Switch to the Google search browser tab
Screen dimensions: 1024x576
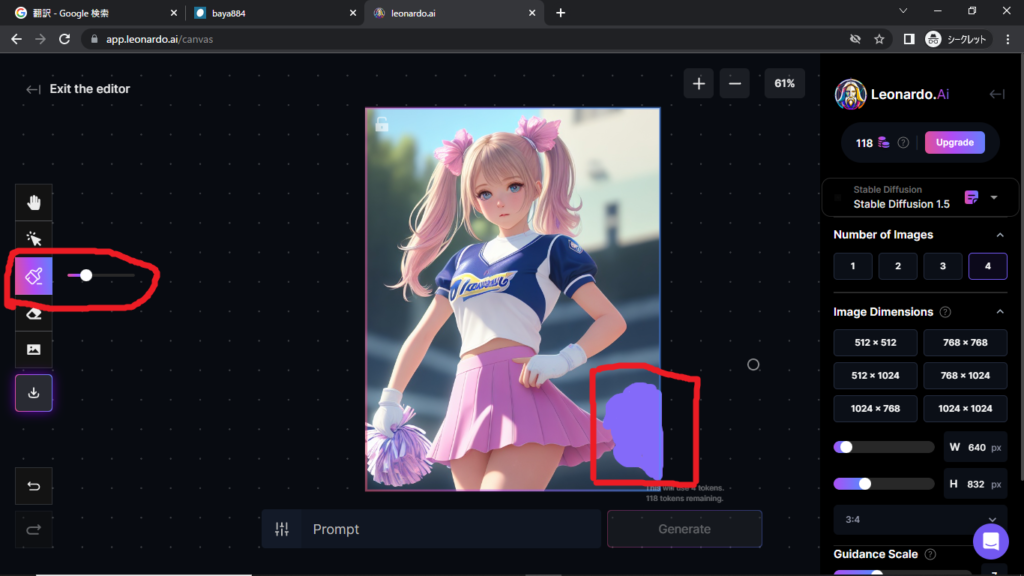coord(90,13)
